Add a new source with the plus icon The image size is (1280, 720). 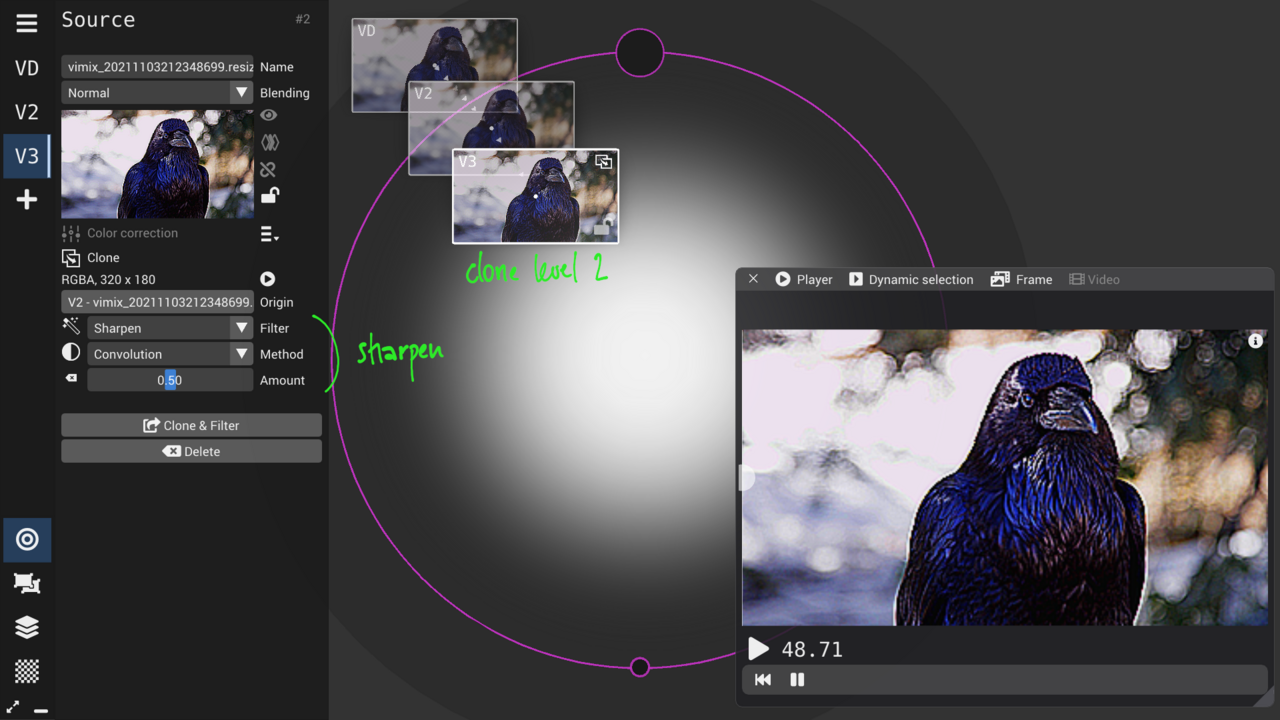click(x=26, y=199)
